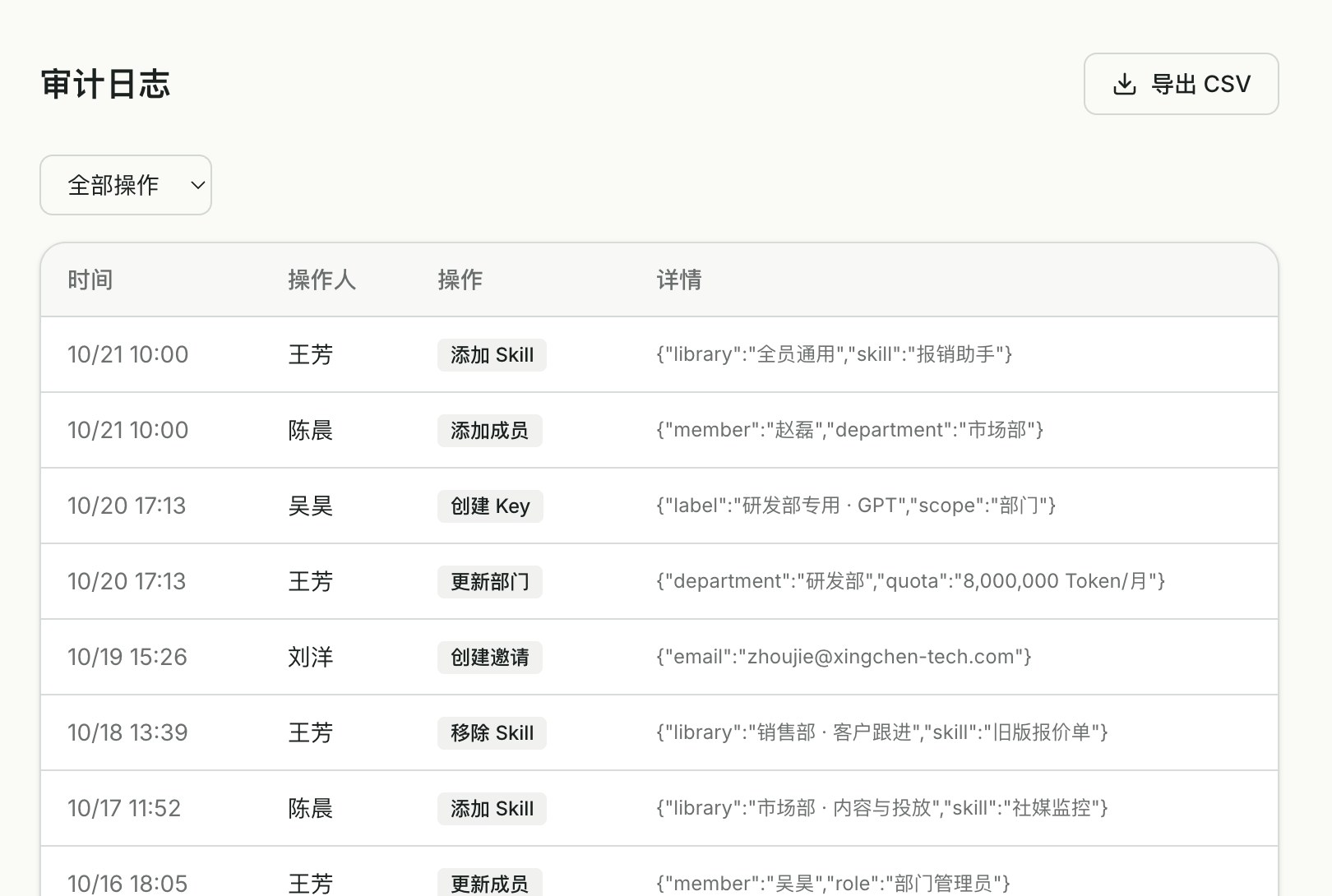Click operator 陈晨 in the 社媒监控 row
The image size is (1332, 896).
point(310,809)
